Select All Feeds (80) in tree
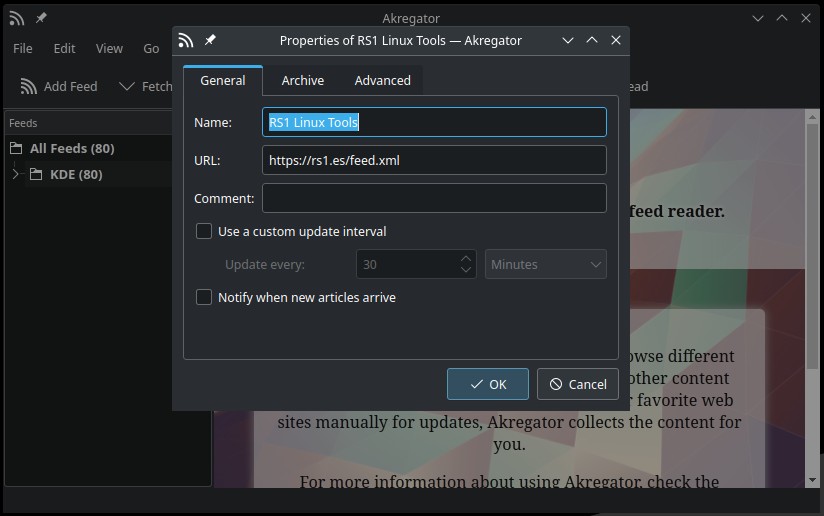824x516 pixels. (72, 148)
